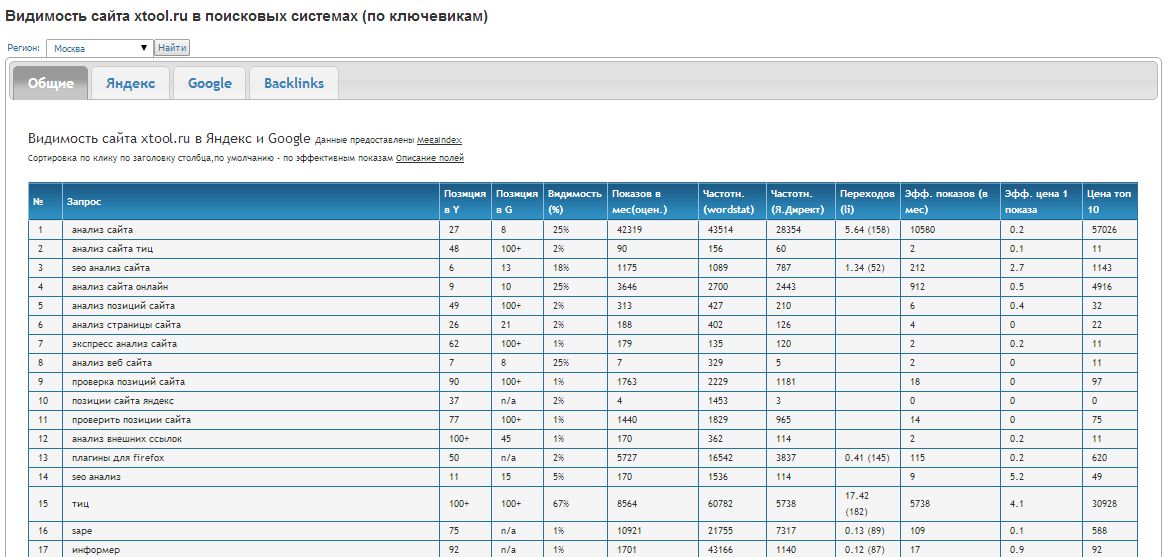Switch to the Google tab

209,84
